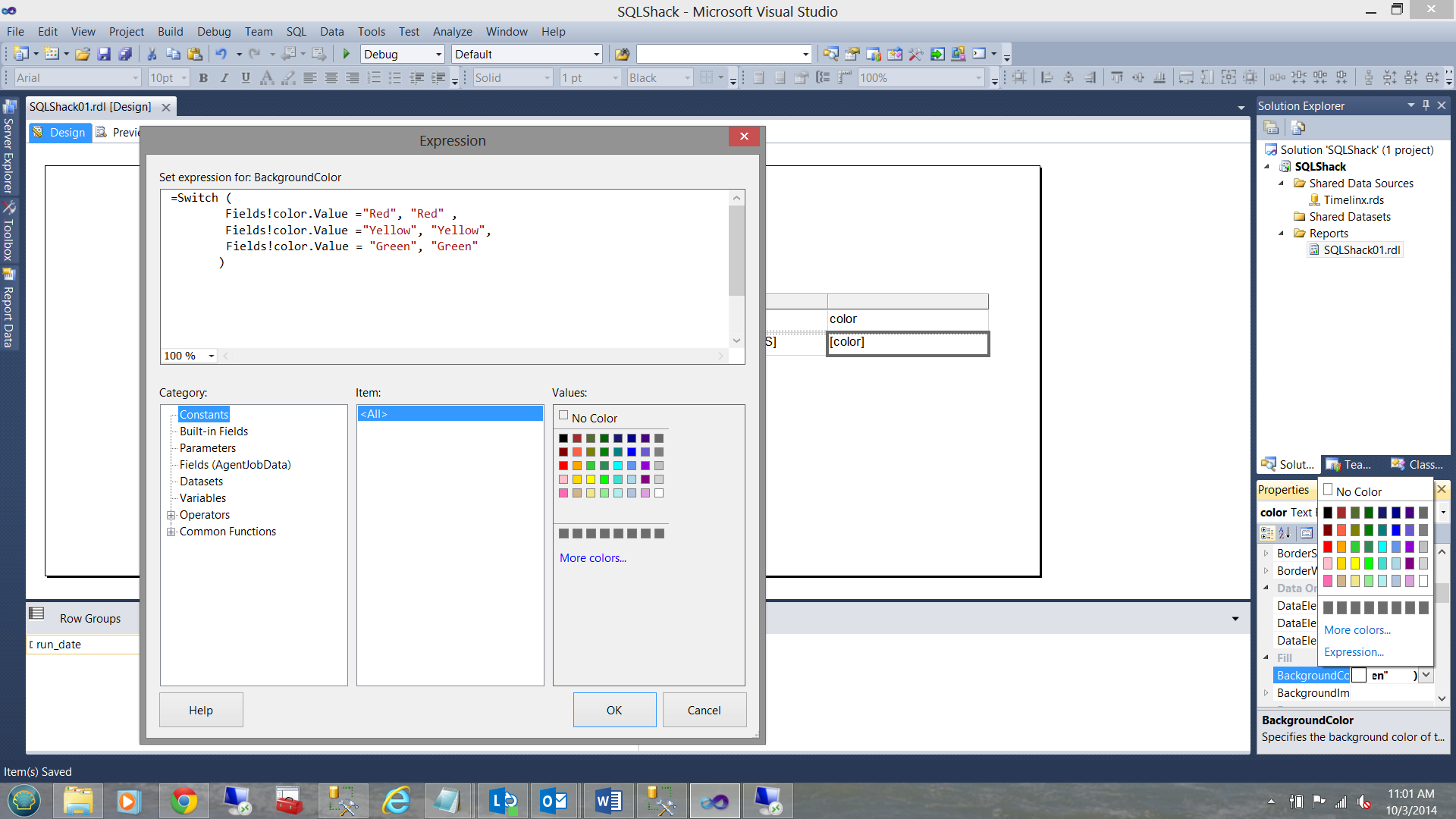Check No Color in Properties popup
Viewport: 1456px width, 819px height.
pos(1328,490)
